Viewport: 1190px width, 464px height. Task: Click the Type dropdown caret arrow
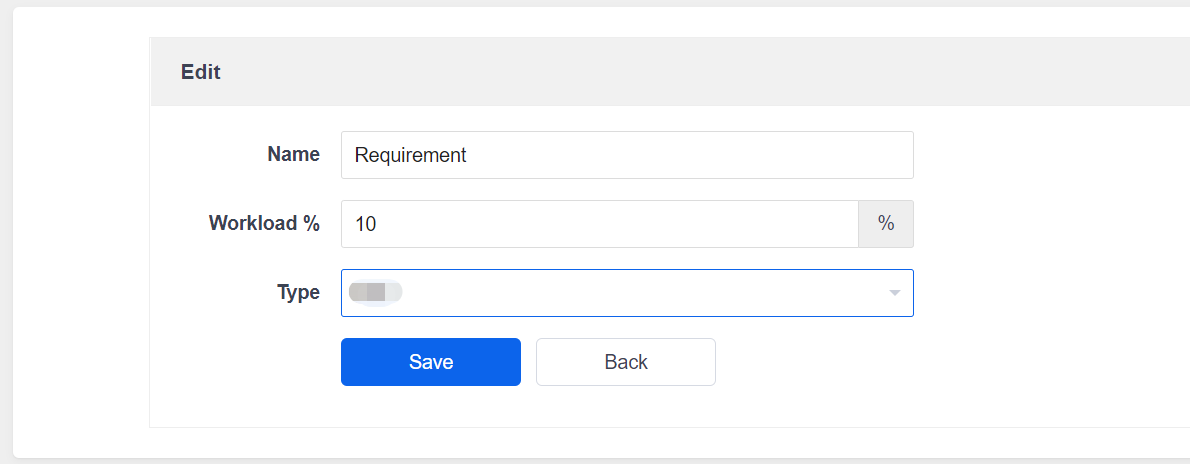click(894, 293)
